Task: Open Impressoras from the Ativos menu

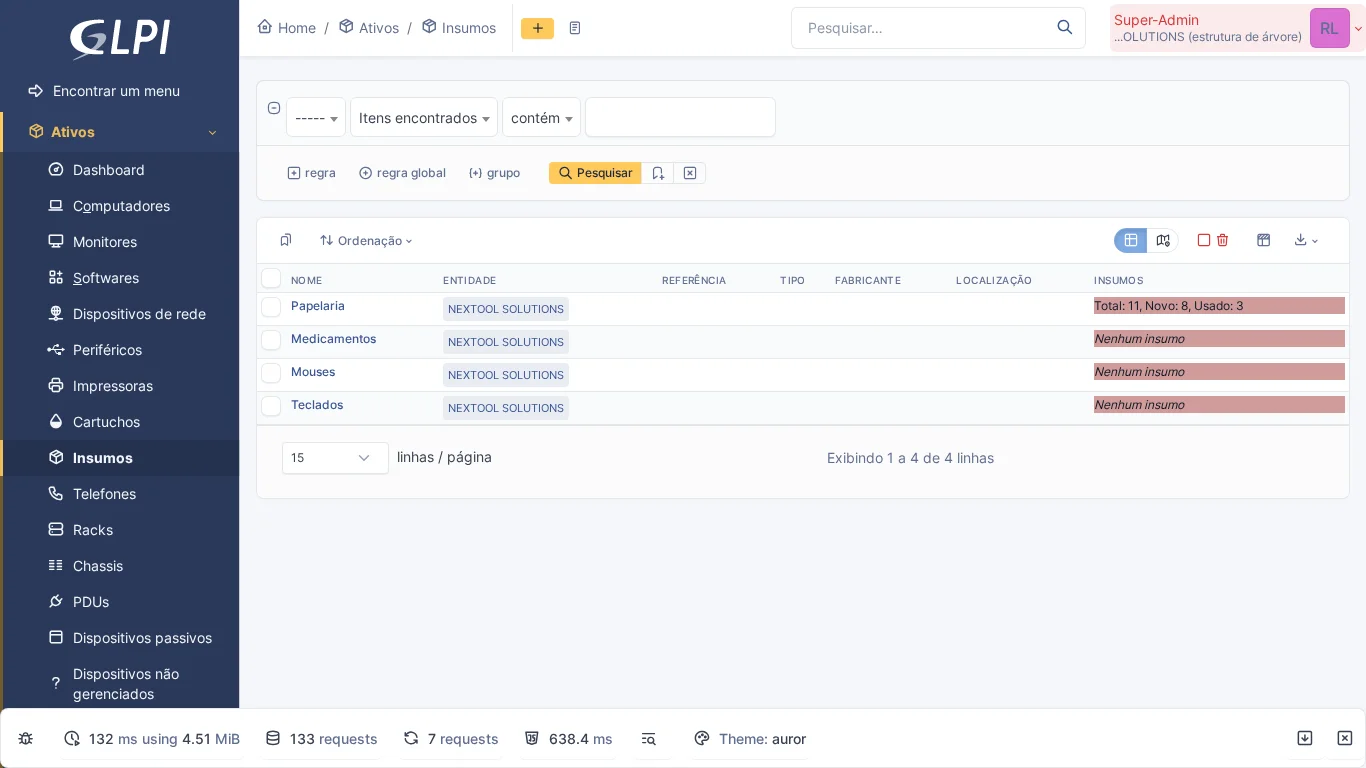Action: point(113,386)
